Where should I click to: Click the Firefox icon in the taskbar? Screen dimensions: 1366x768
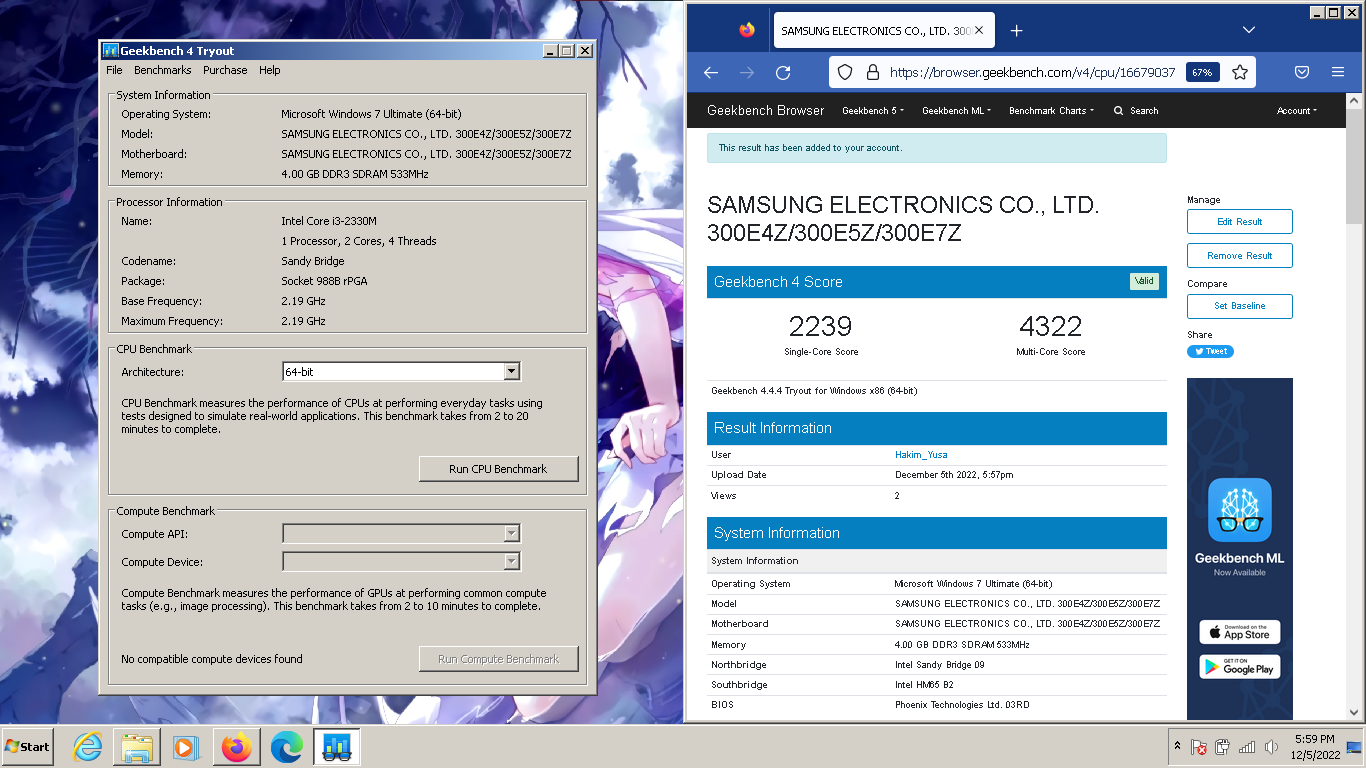pyautogui.click(x=237, y=747)
